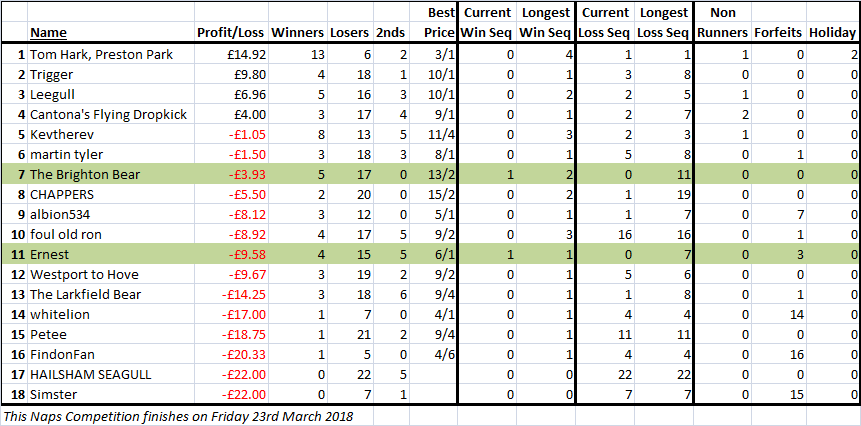The width and height of the screenshot is (861, 426).
Task: Select the Naps Competition finish date note
Action: click(177, 416)
